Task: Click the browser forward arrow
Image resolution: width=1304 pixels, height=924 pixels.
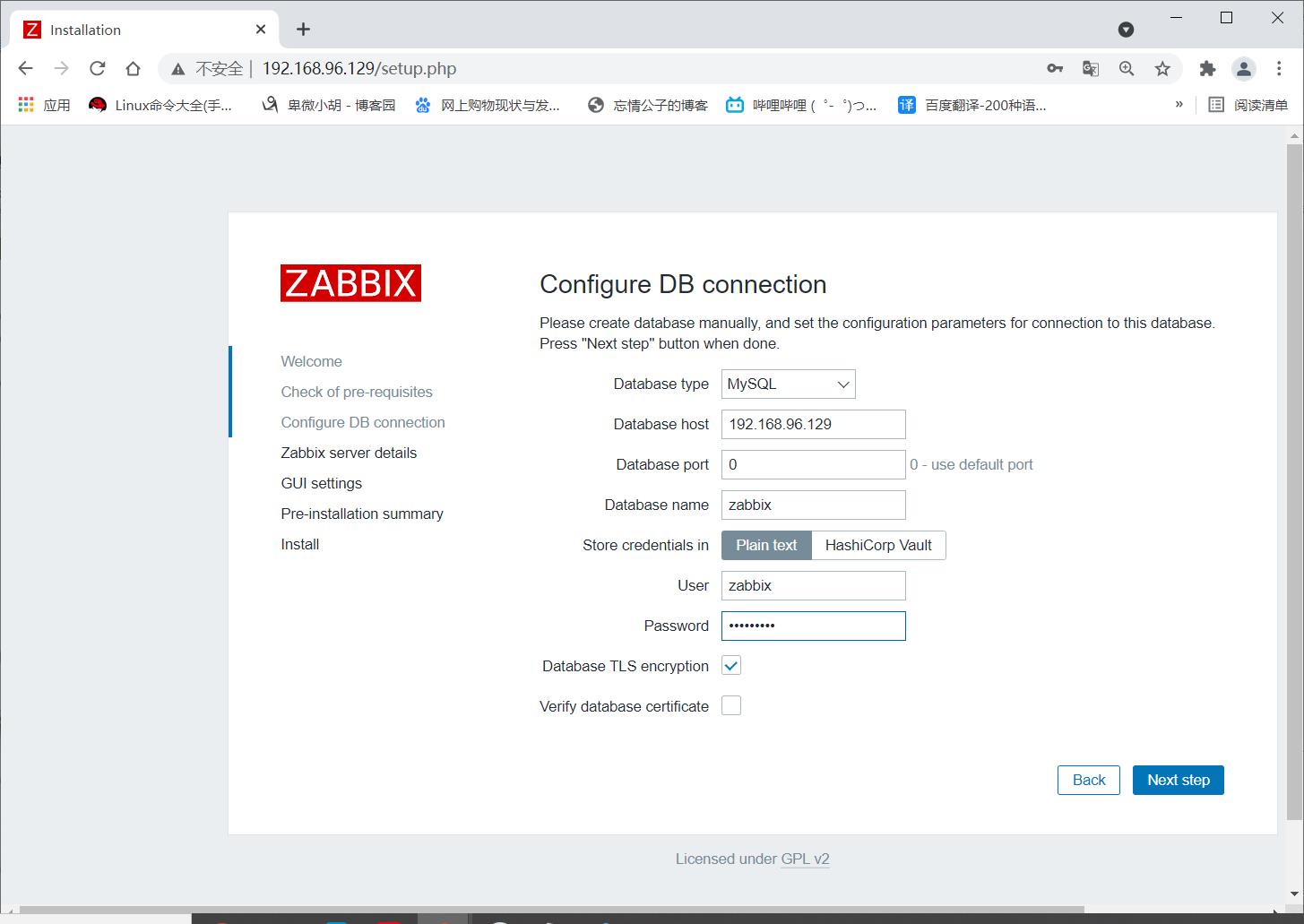Action: pyautogui.click(x=61, y=68)
